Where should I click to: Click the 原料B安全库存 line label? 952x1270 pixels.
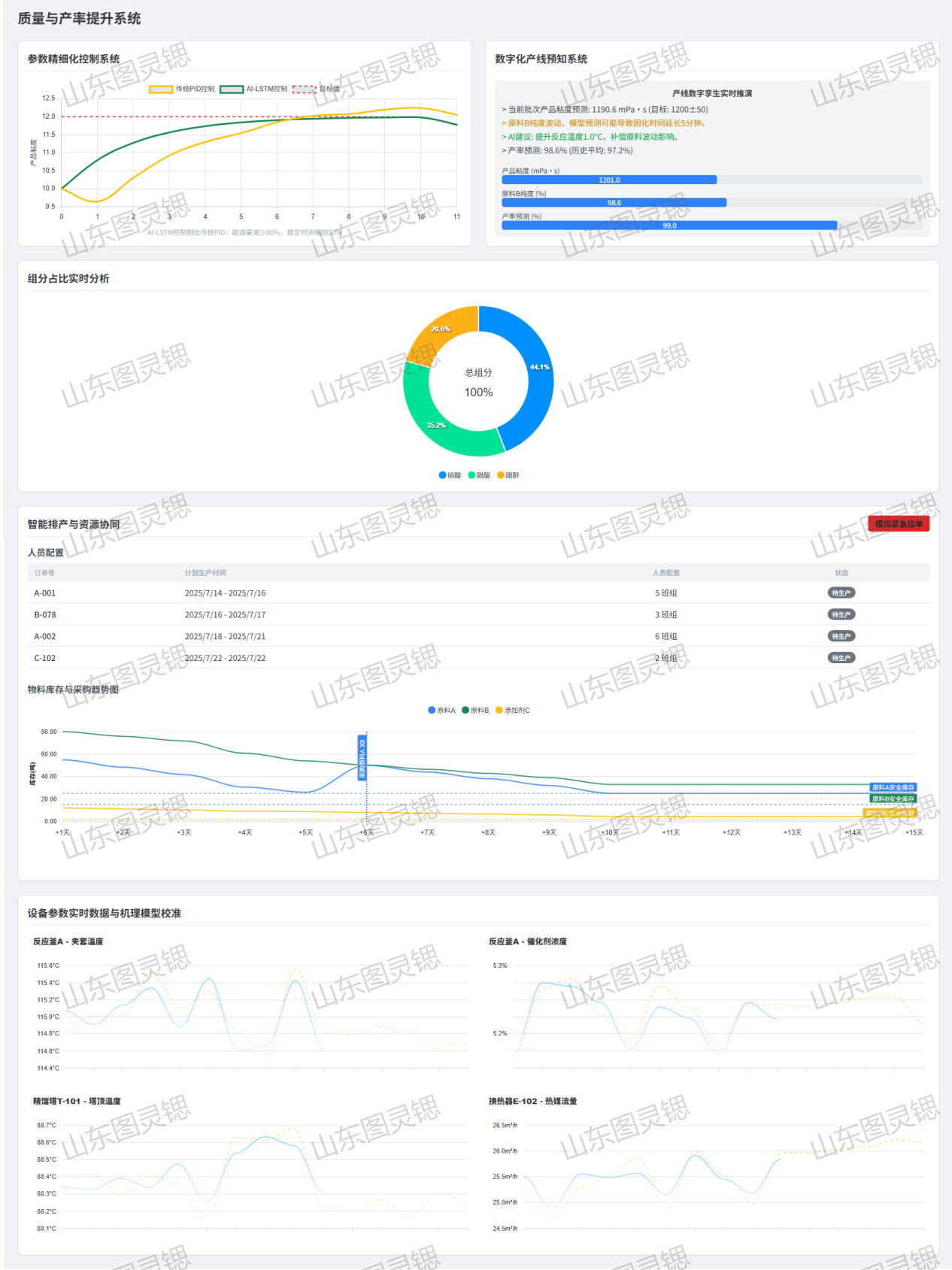click(893, 799)
